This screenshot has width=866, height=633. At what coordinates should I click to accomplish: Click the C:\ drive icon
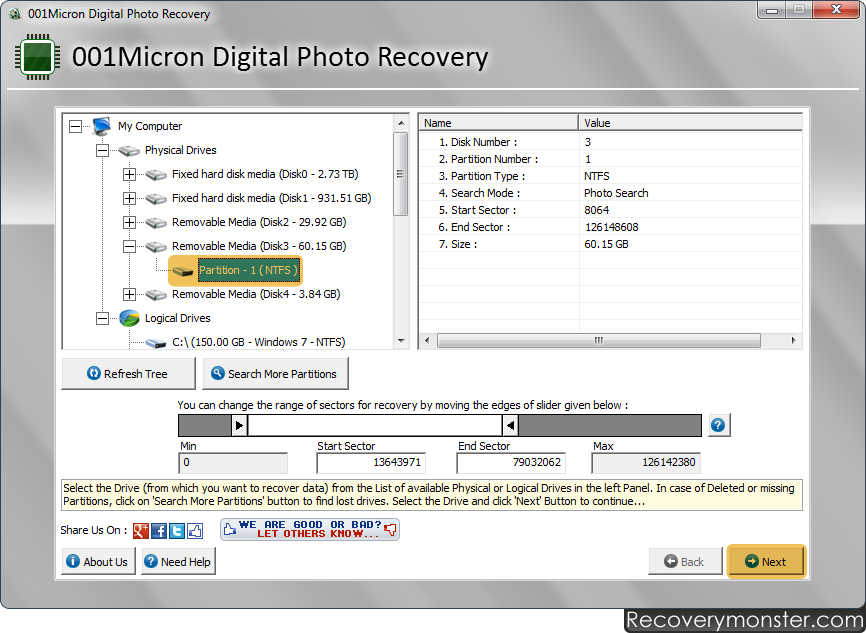point(156,343)
